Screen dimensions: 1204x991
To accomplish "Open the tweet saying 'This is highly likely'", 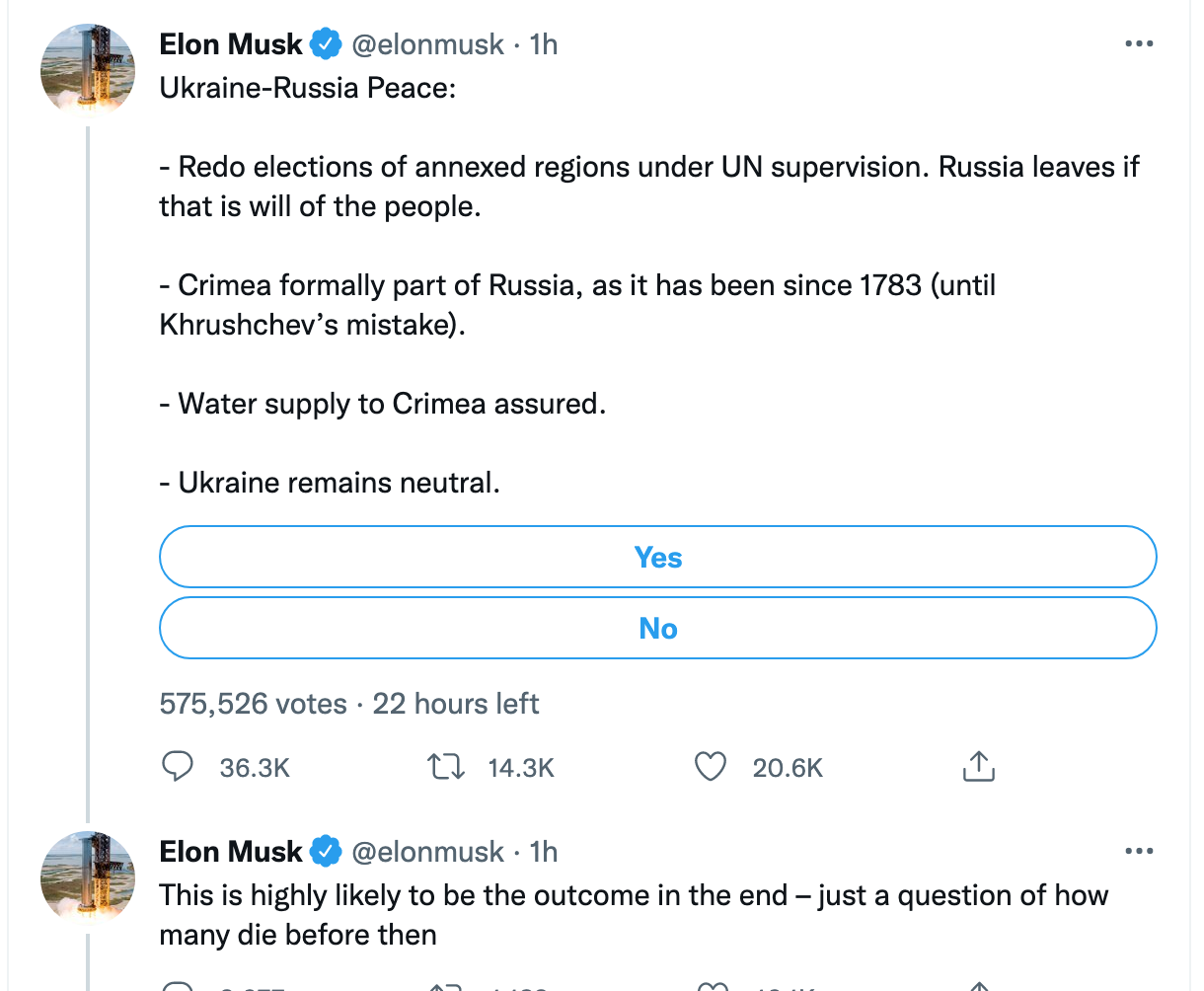I will click(634, 915).
